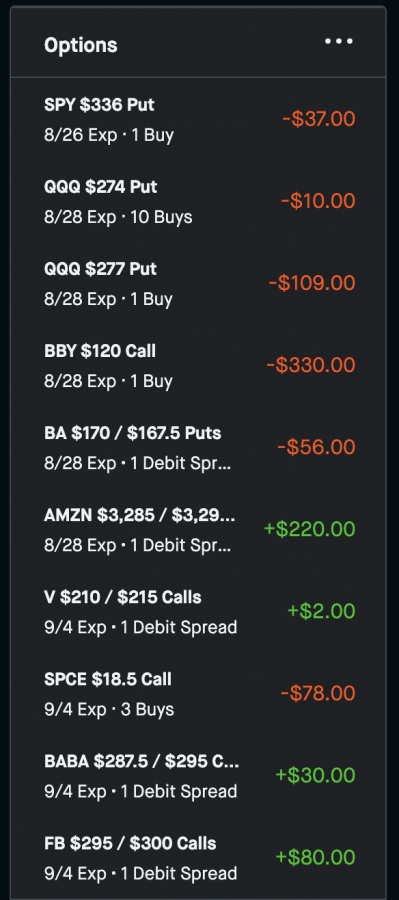The width and height of the screenshot is (399, 900).
Task: Select the SPCE $18.5 Call position
Action: pos(198,694)
